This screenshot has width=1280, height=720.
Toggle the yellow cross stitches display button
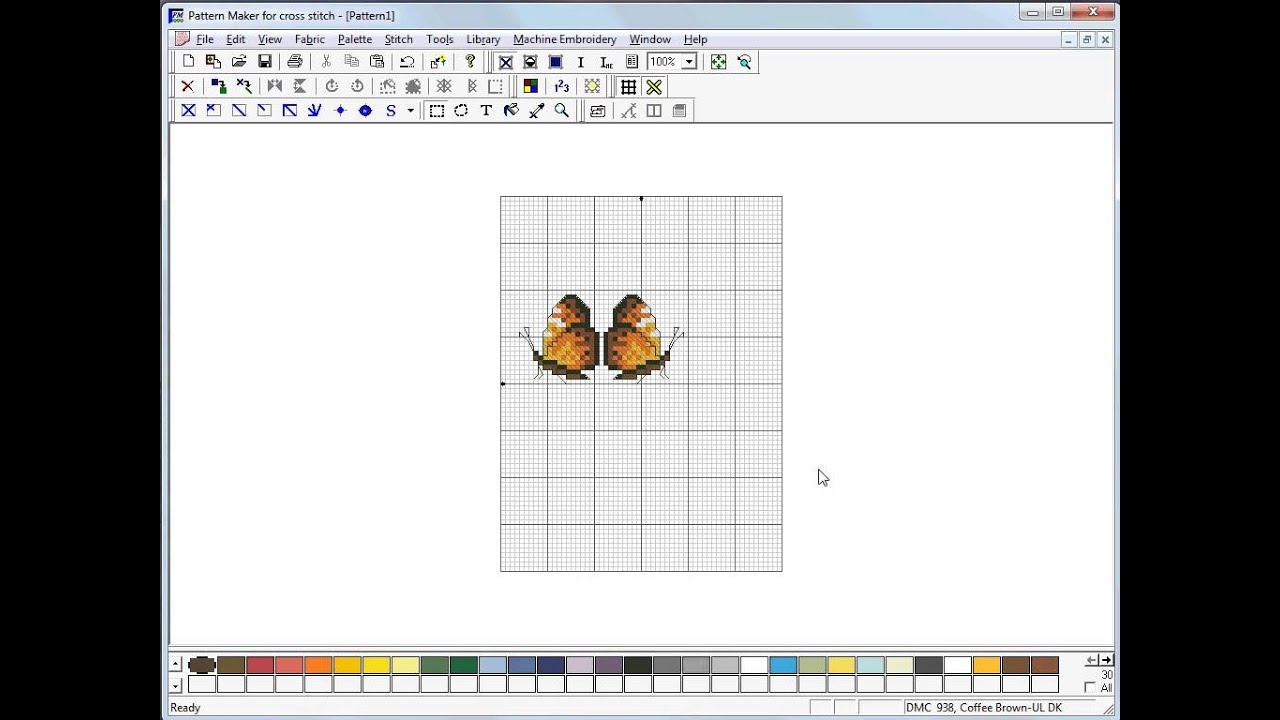[654, 87]
